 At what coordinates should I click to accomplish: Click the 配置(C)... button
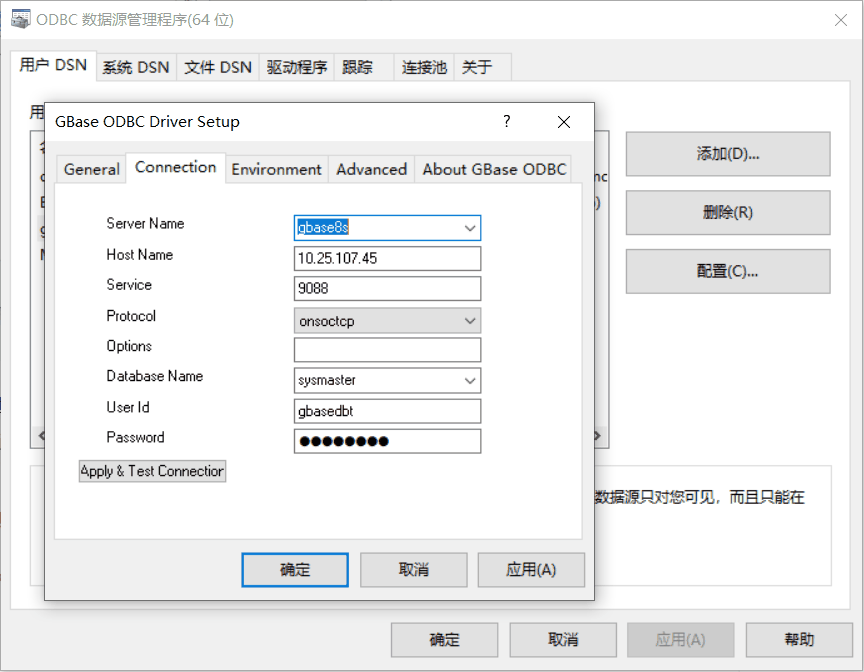pos(728,271)
